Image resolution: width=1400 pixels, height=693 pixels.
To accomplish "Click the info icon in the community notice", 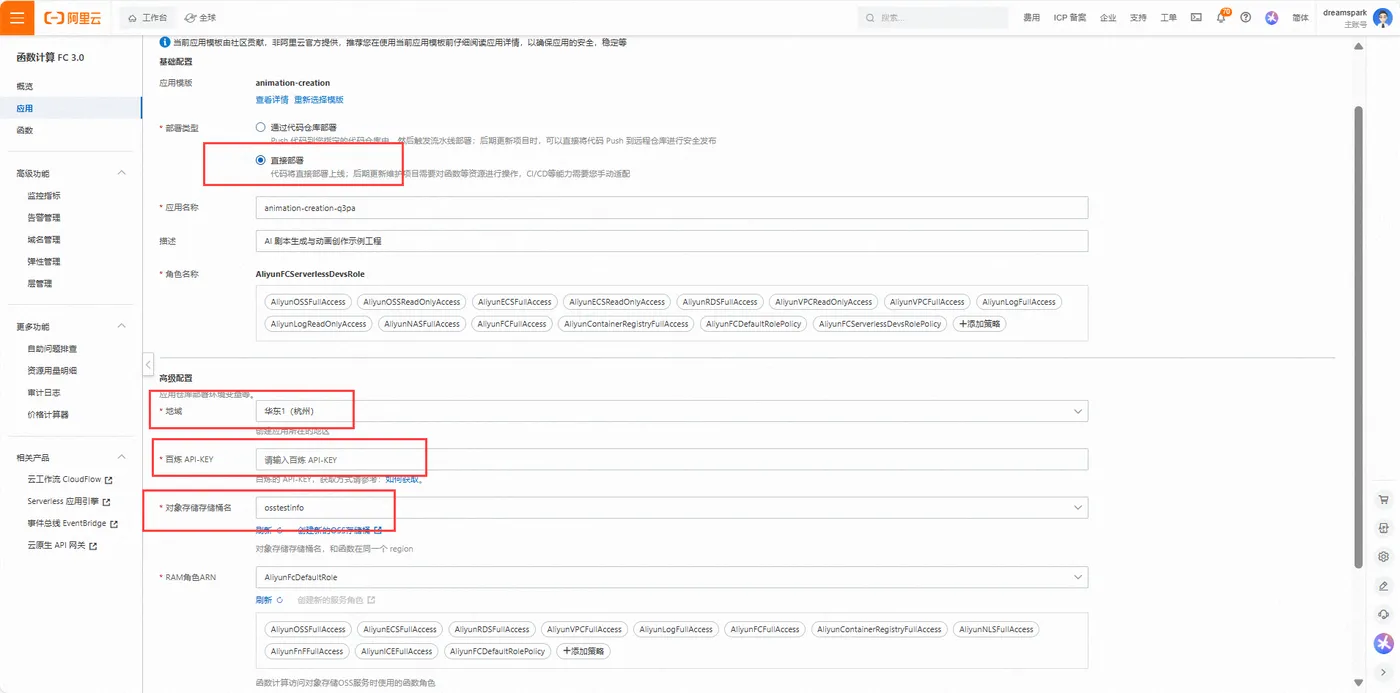I will (x=165, y=43).
